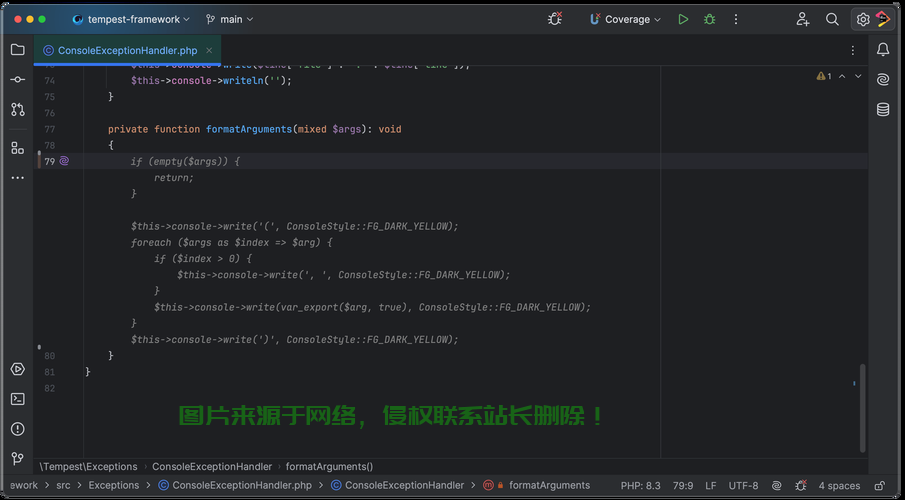Click the Exceptions navigation bar item
Viewport: 905px width, 500px height.
point(114,486)
